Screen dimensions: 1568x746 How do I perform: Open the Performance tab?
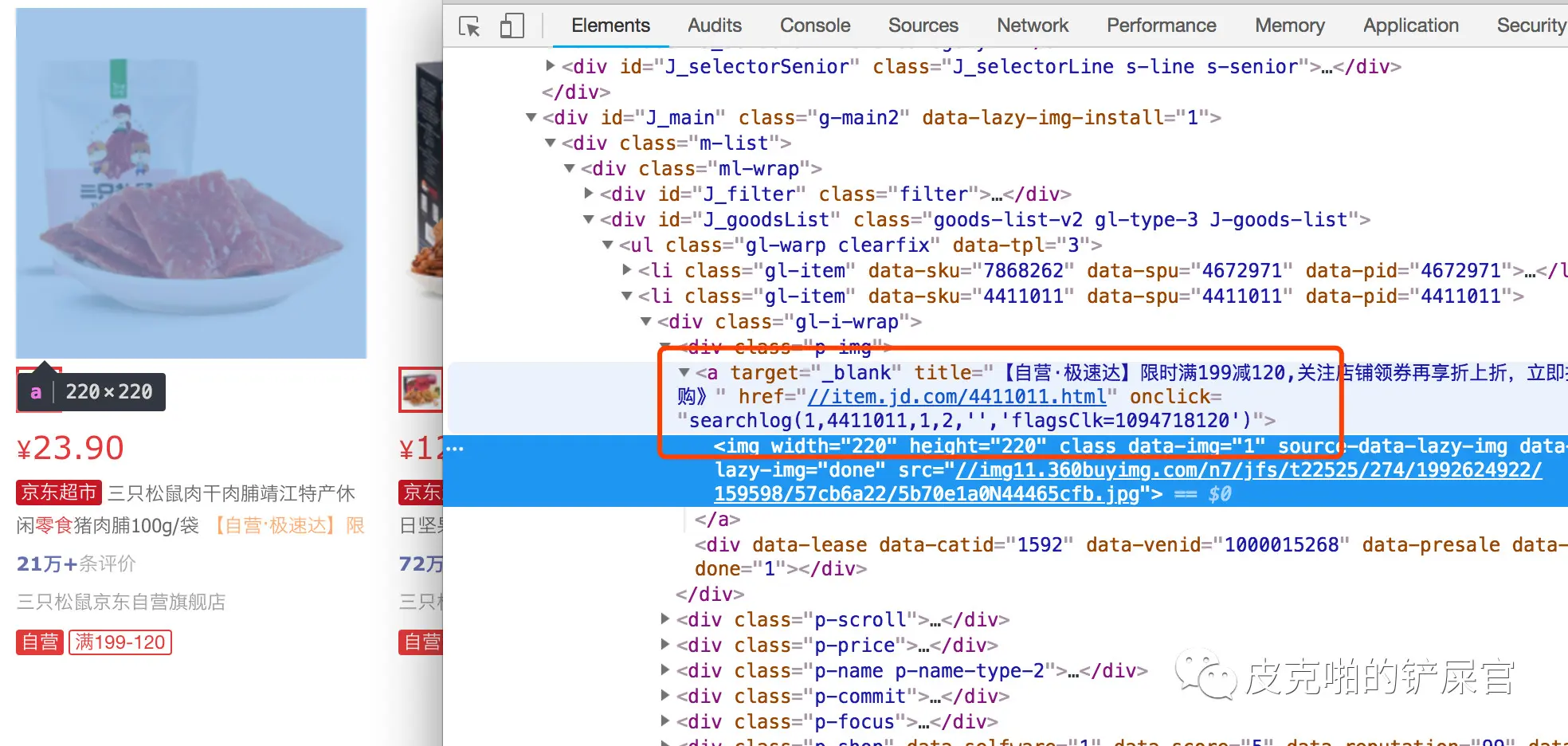1162,26
